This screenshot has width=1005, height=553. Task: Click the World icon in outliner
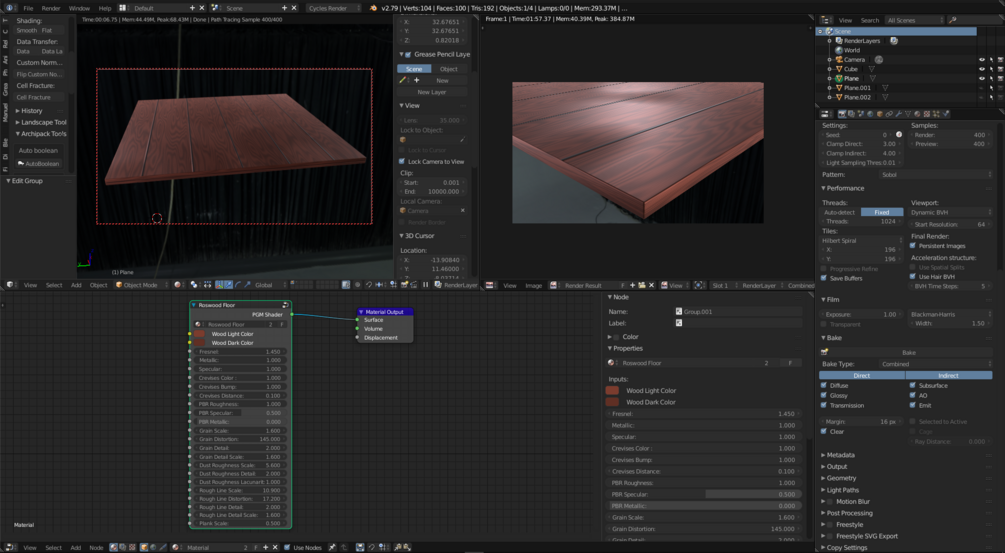838,50
